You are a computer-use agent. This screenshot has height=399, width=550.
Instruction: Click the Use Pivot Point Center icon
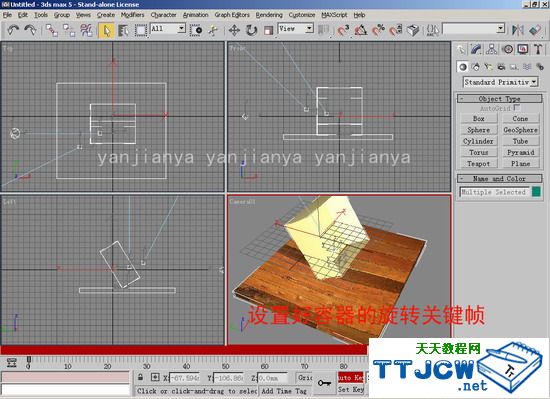[x=323, y=30]
